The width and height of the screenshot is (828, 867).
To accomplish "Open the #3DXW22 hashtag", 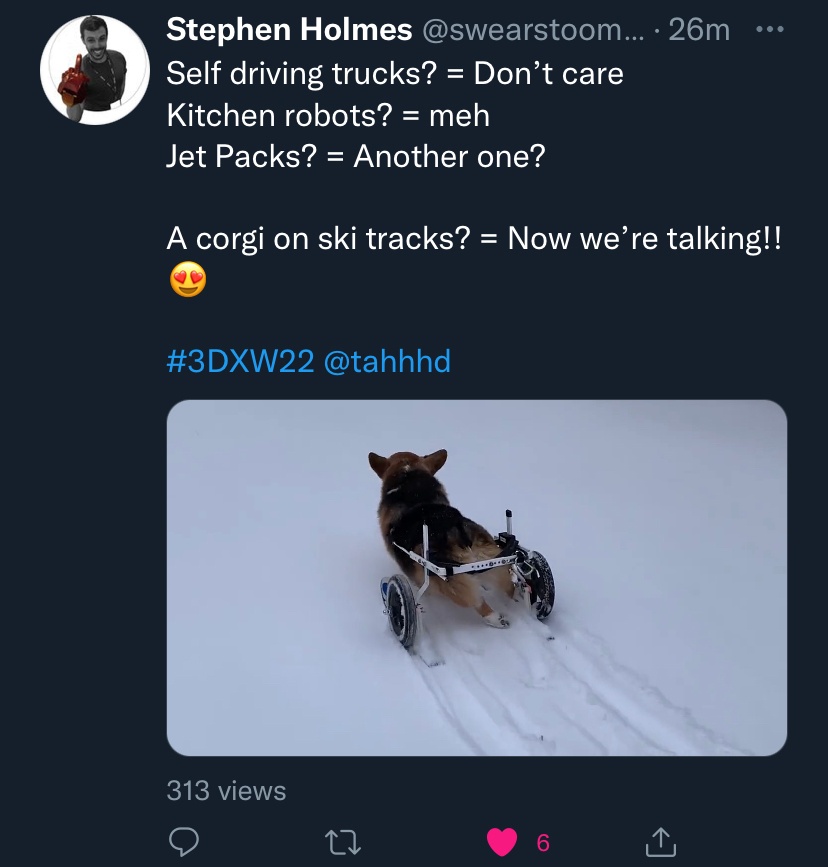I will 240,360.
